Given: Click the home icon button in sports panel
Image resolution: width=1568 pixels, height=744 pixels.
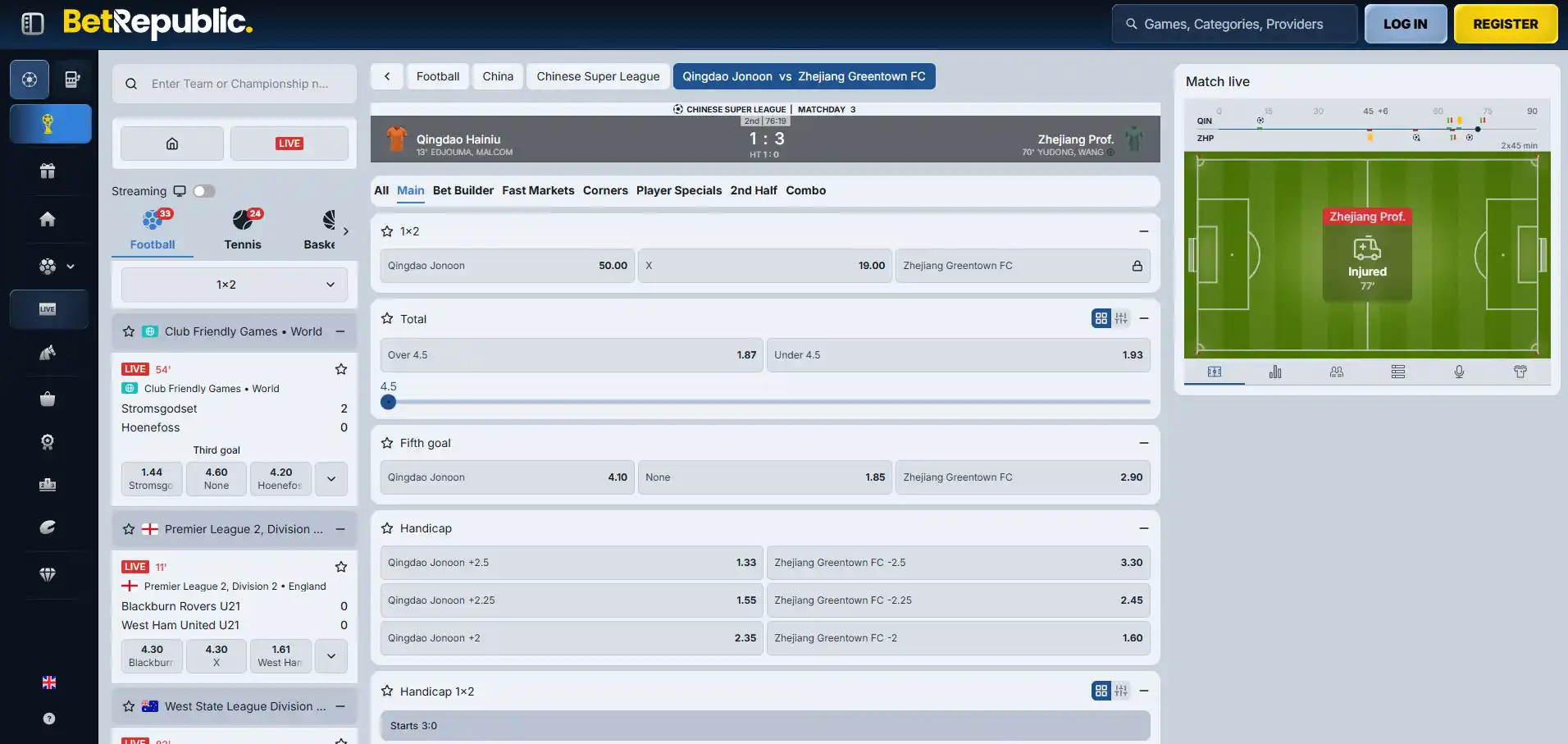Looking at the screenshot, I should (172, 144).
